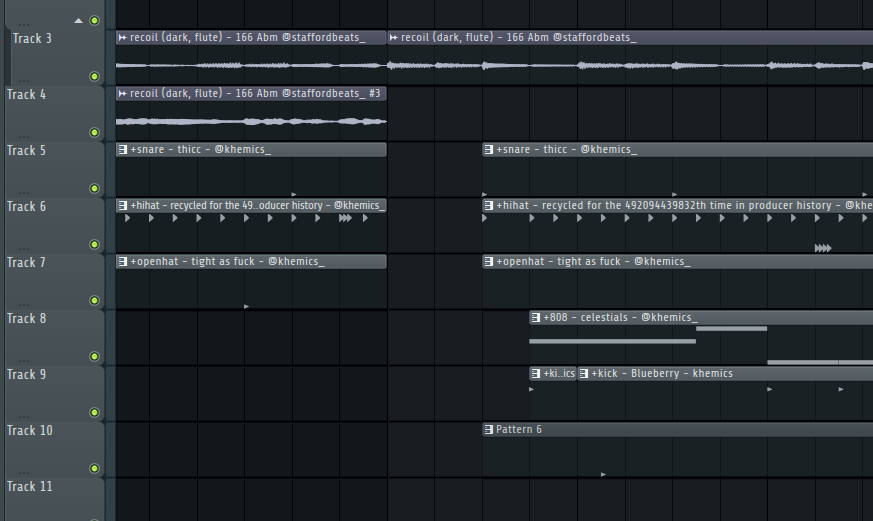Select Pattern 6 clip title

[519, 429]
